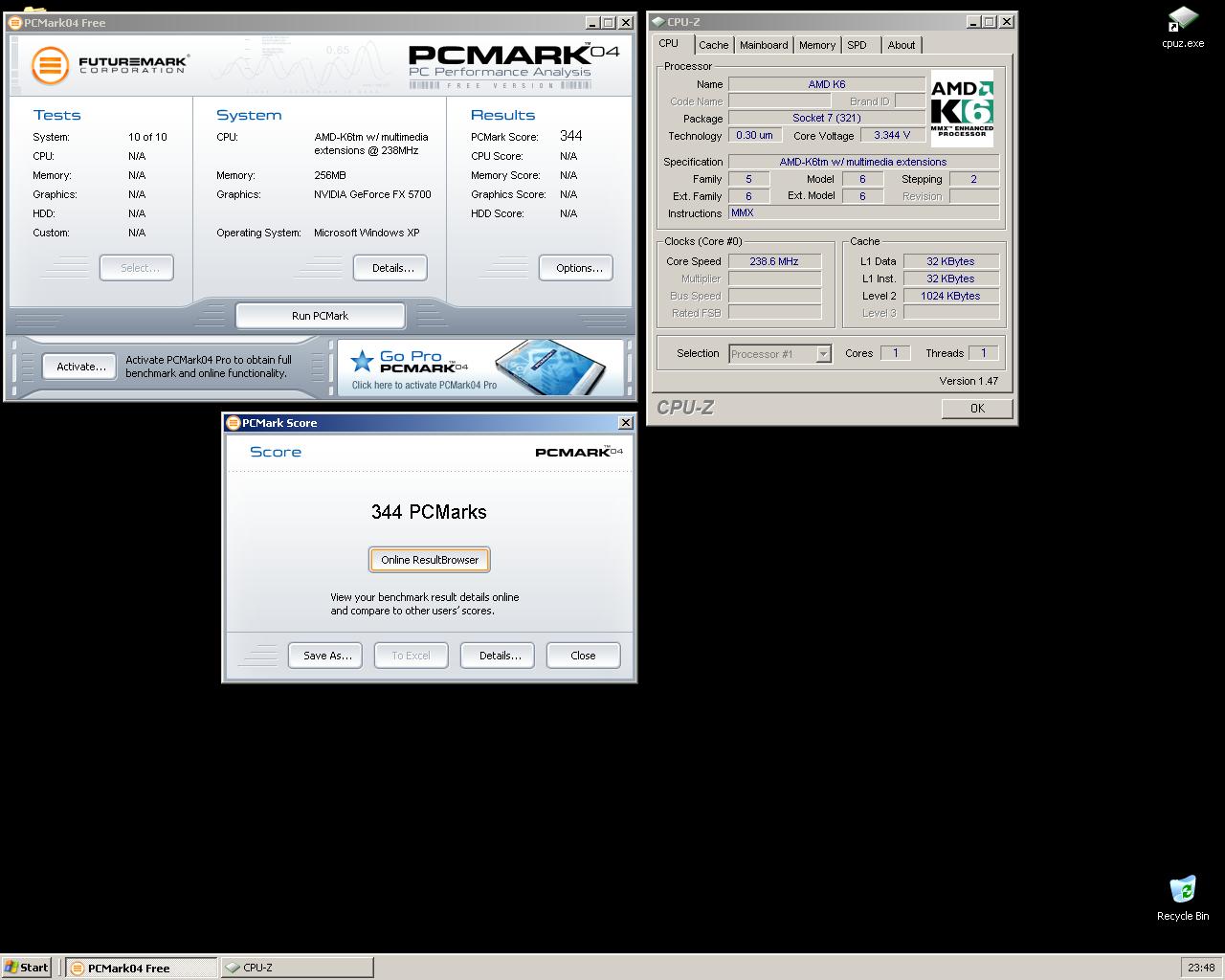
Task: Click the Core Voltage 3.344 V field
Action: point(892,135)
